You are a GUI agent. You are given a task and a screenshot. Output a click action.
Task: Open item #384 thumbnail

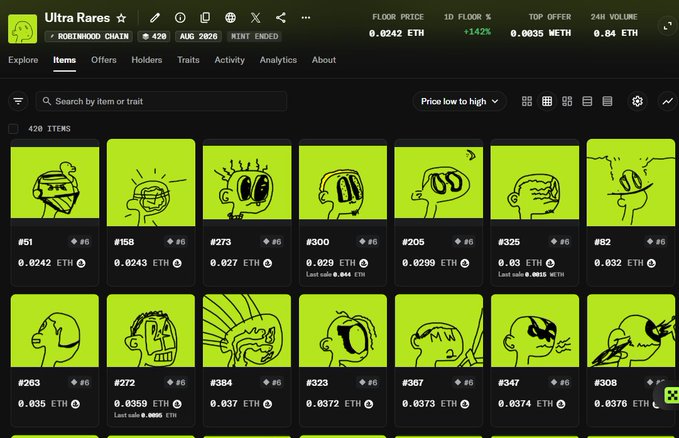(x=247, y=331)
